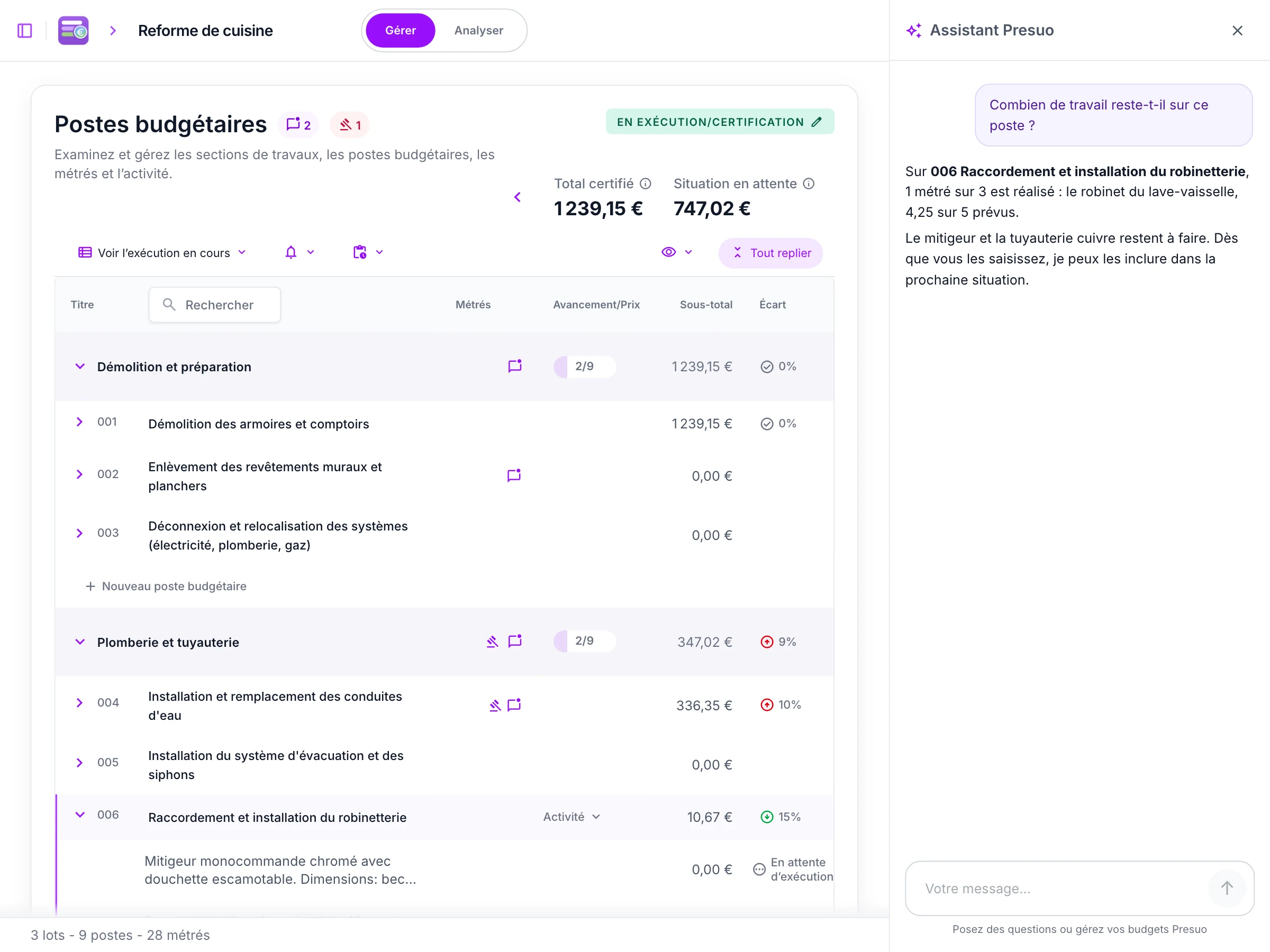
Task: Click 2/9 progress pill in Démolition row
Action: tap(585, 366)
